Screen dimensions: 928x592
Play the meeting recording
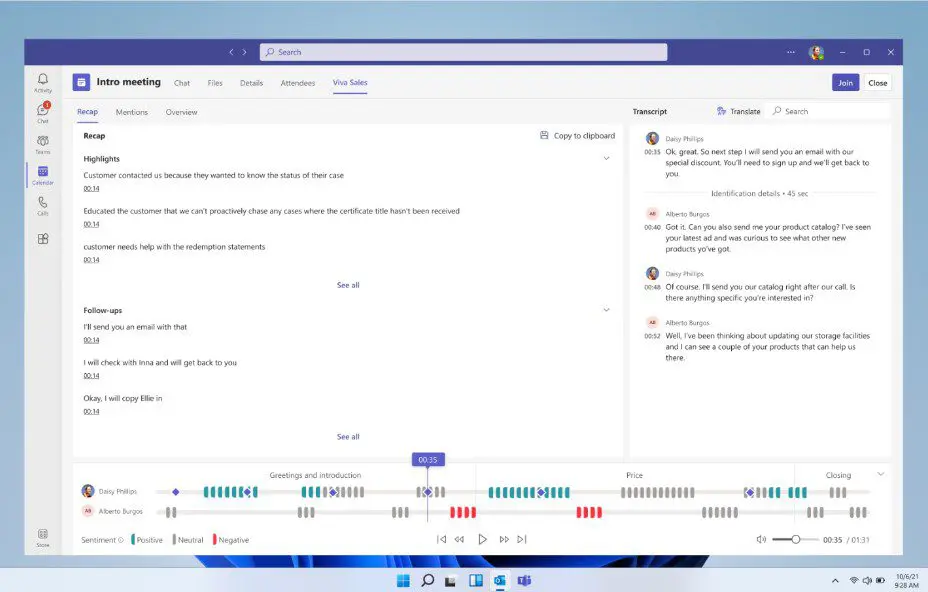[x=482, y=539]
